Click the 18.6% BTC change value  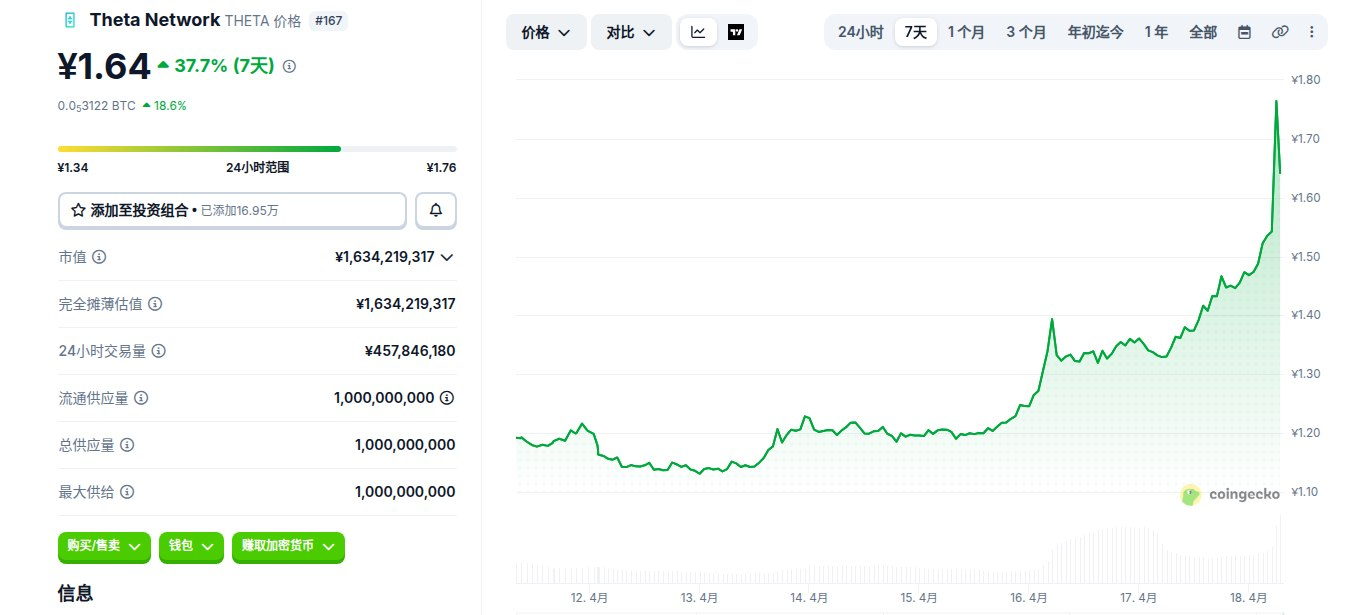(170, 105)
